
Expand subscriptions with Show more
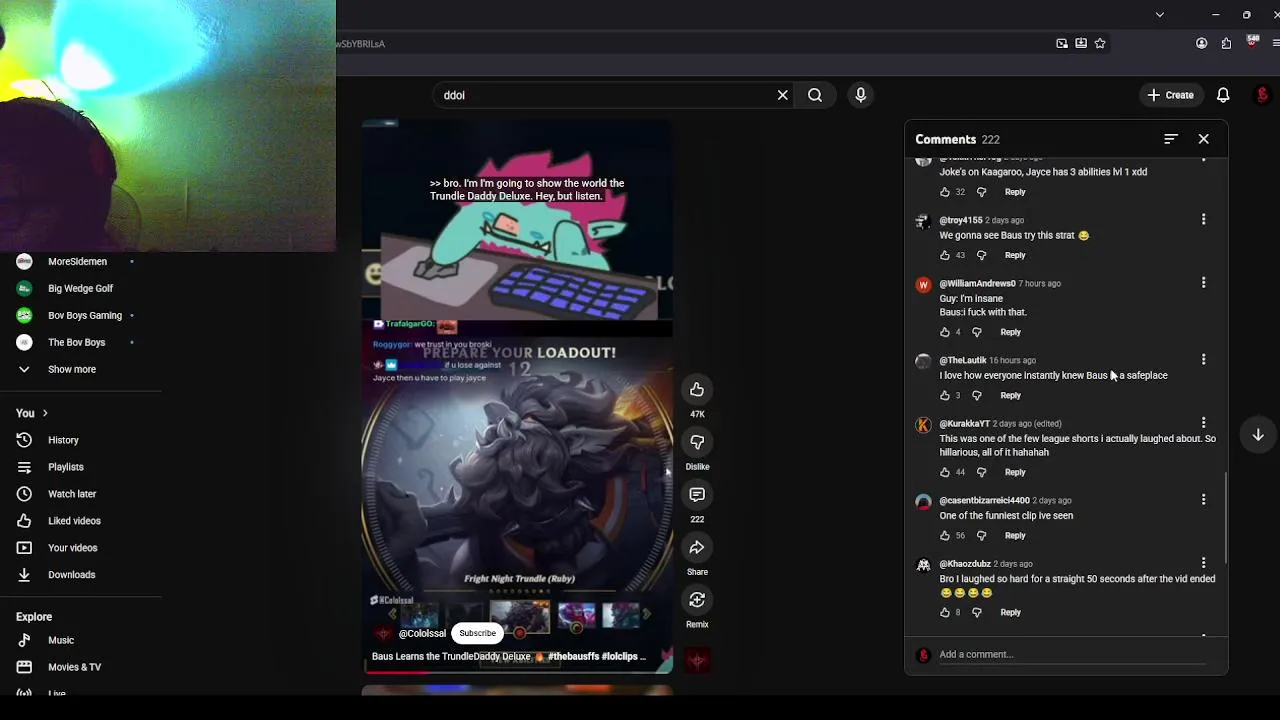(x=72, y=369)
